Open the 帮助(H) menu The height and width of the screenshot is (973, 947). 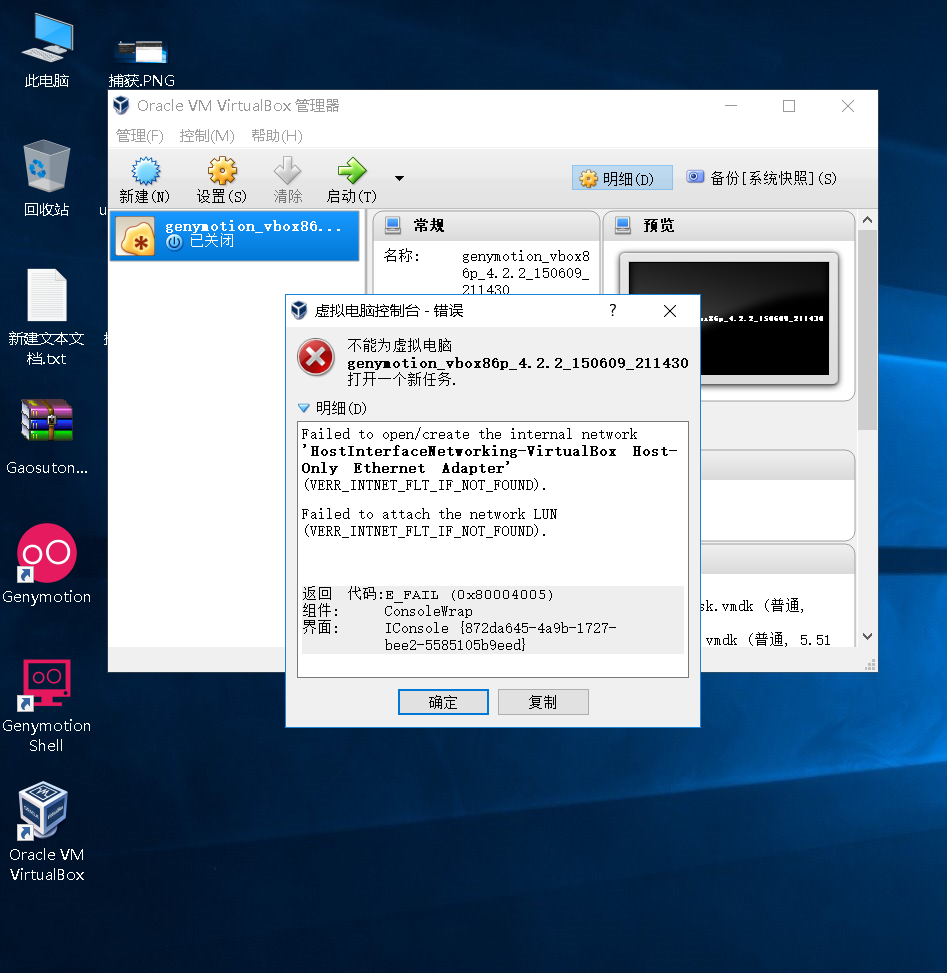tap(277, 136)
